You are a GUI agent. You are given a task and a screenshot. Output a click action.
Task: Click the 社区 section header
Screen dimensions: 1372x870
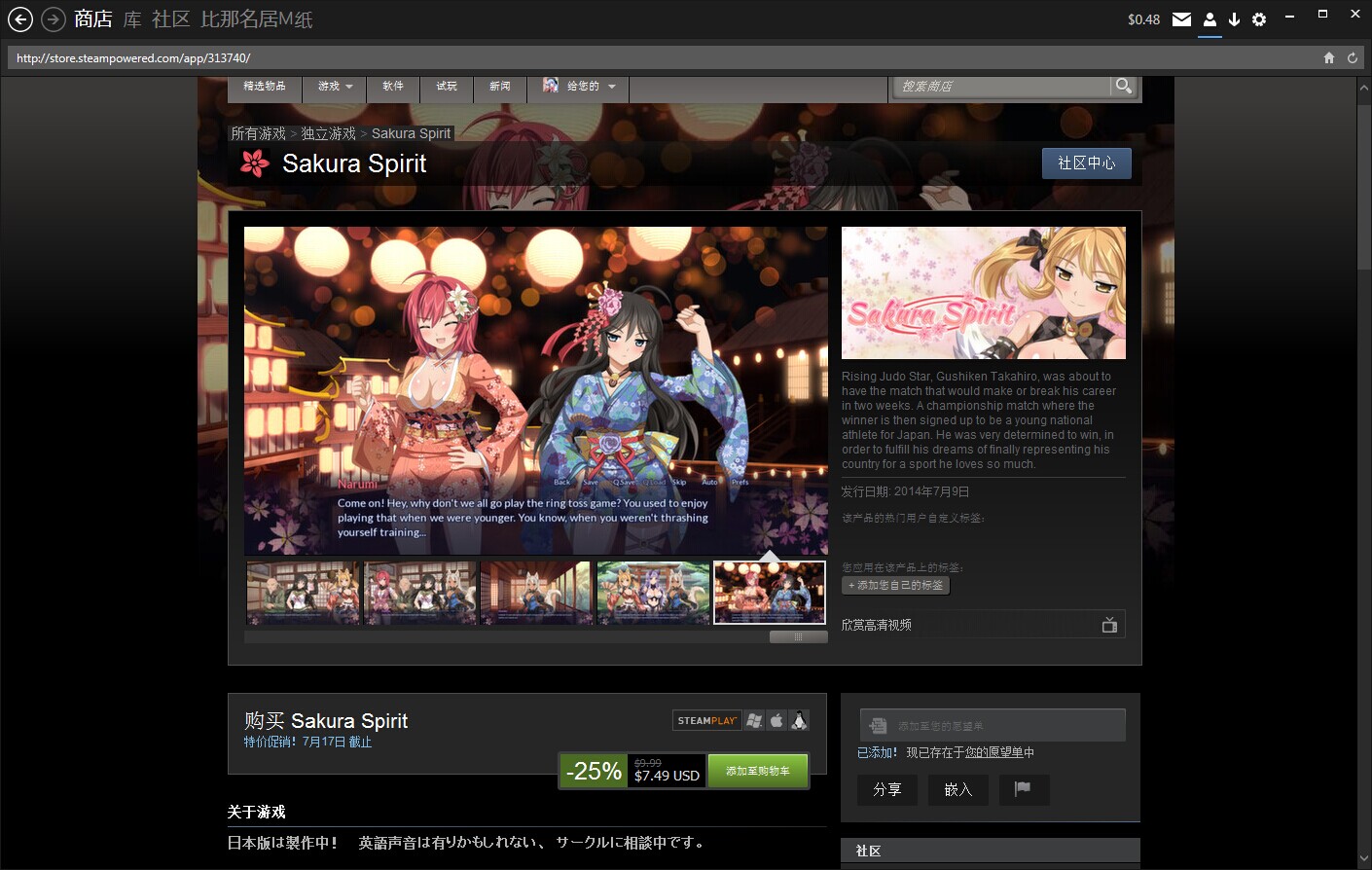(x=991, y=851)
